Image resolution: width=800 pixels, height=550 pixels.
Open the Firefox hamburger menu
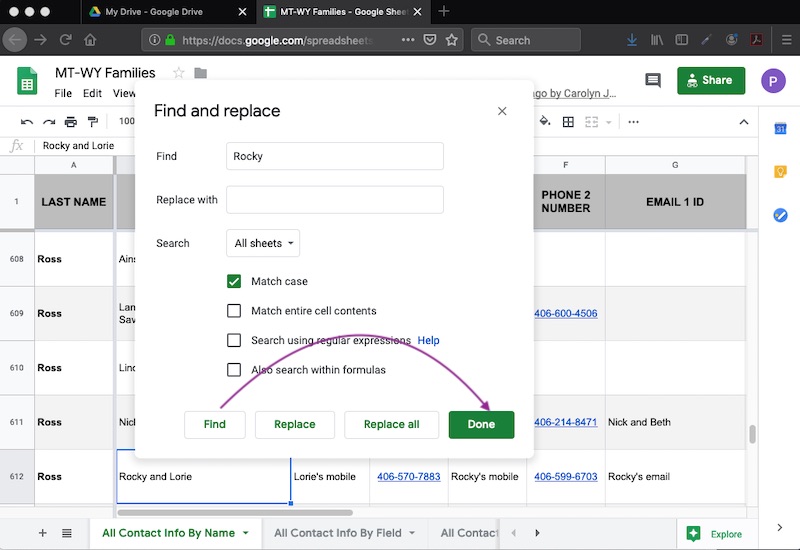tap(786, 40)
